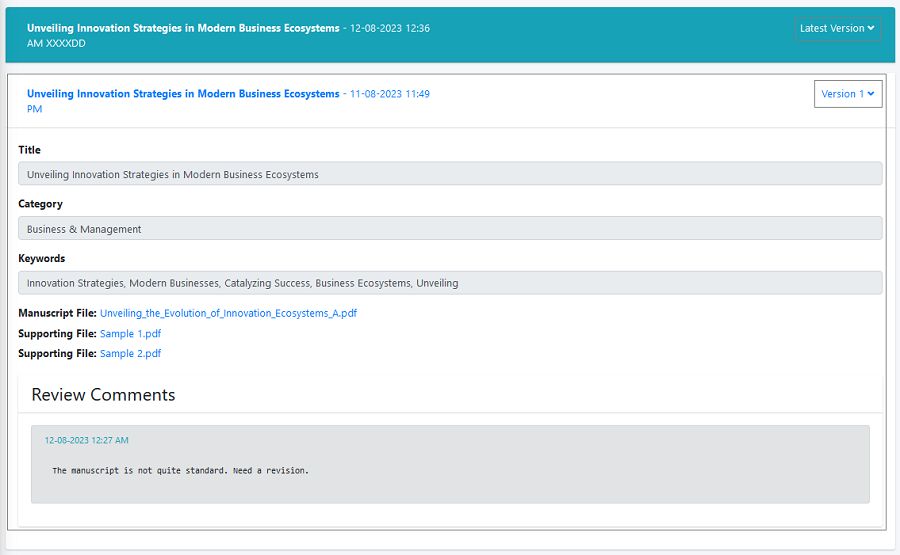Click the Review Comments heading
This screenshot has height=555, width=900.
[103, 395]
